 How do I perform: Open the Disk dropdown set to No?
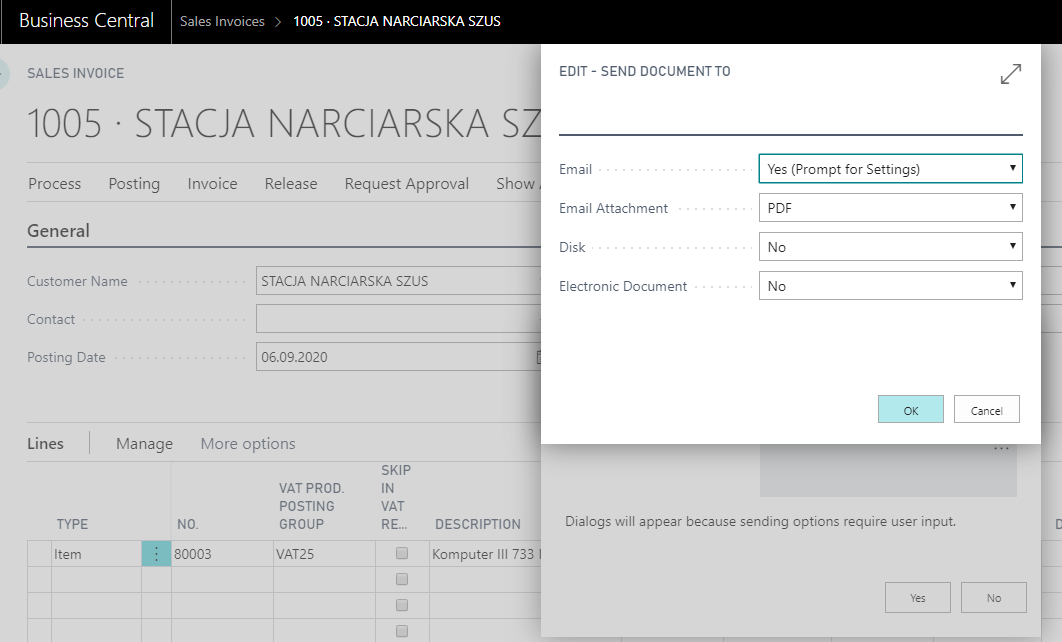[890, 247]
